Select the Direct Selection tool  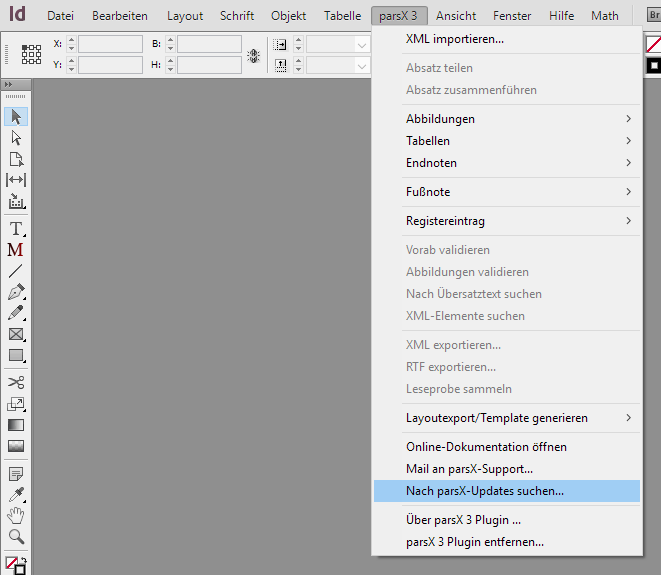point(16,138)
